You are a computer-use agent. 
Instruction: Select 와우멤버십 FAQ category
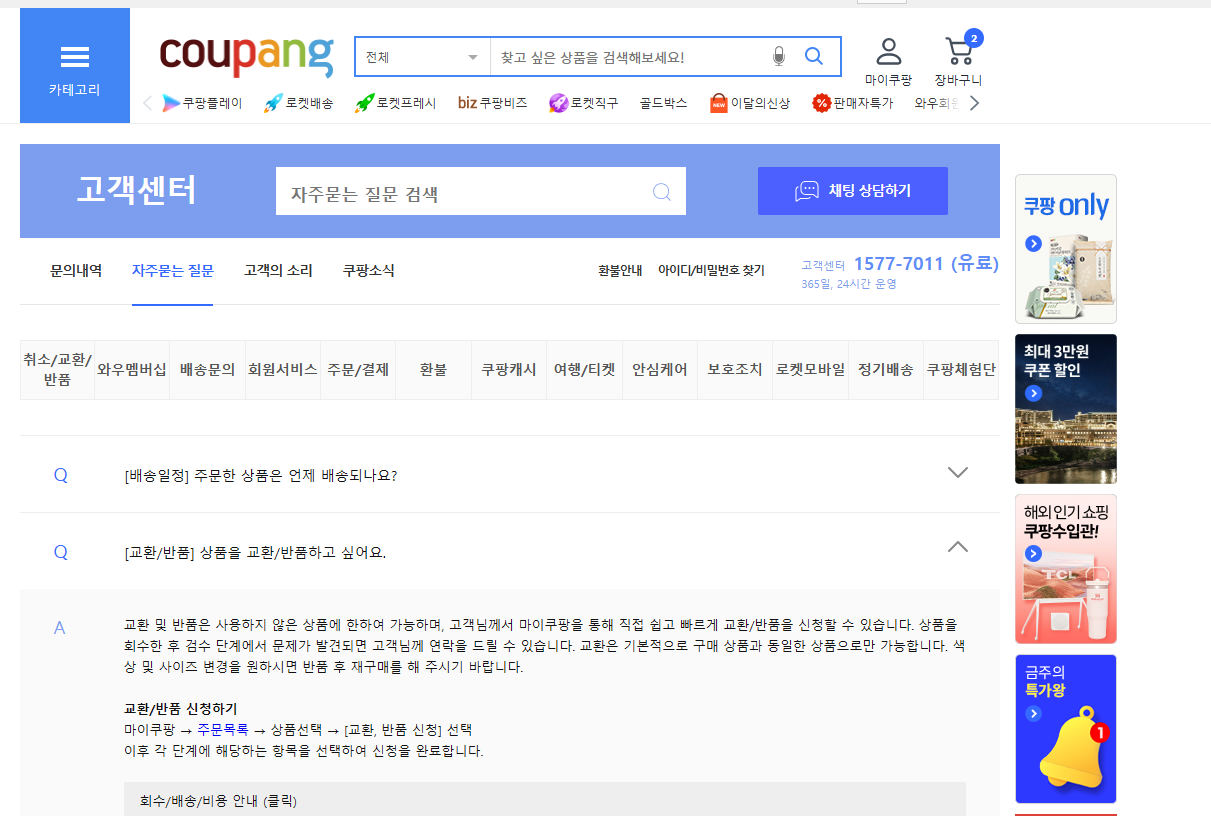click(132, 370)
